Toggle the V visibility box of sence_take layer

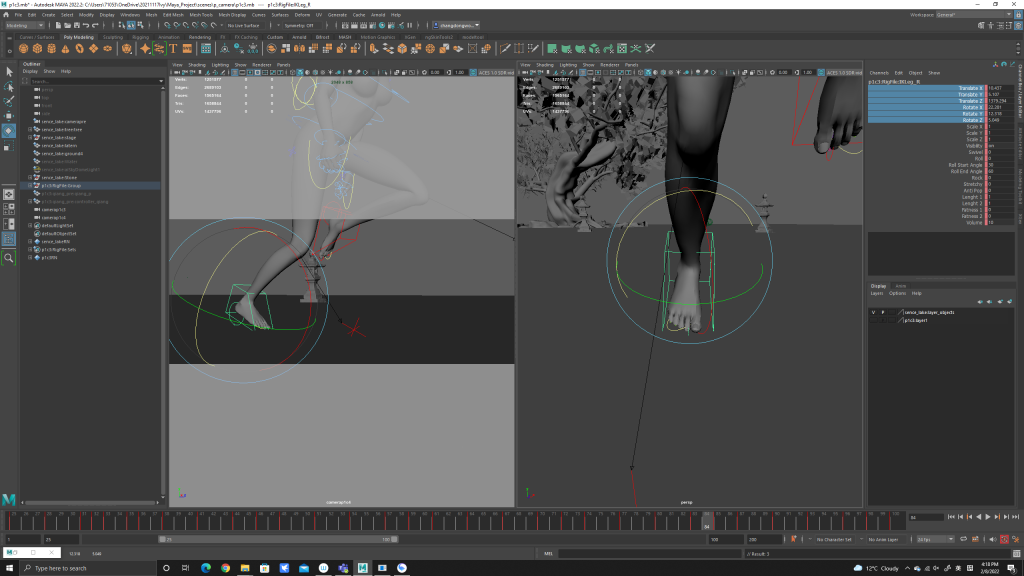[x=873, y=312]
